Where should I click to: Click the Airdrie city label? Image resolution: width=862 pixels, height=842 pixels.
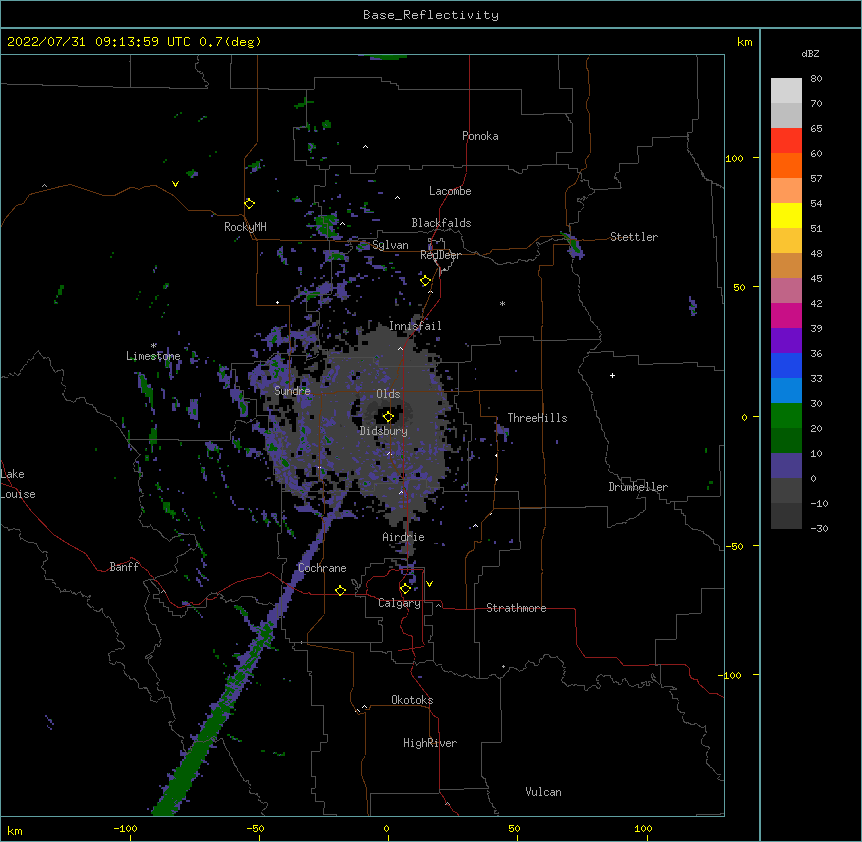(403, 537)
